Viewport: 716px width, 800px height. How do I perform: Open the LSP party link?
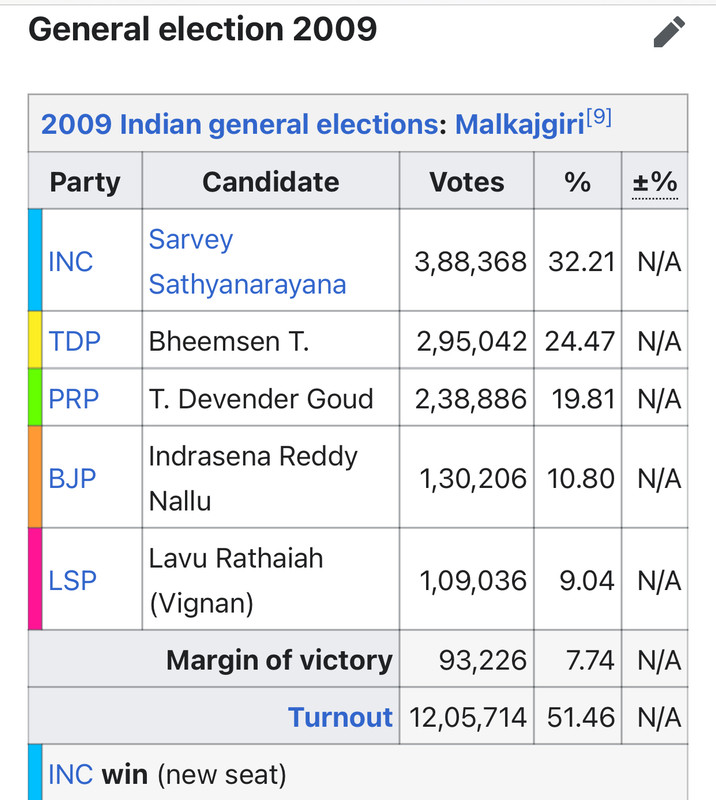pyautogui.click(x=72, y=580)
